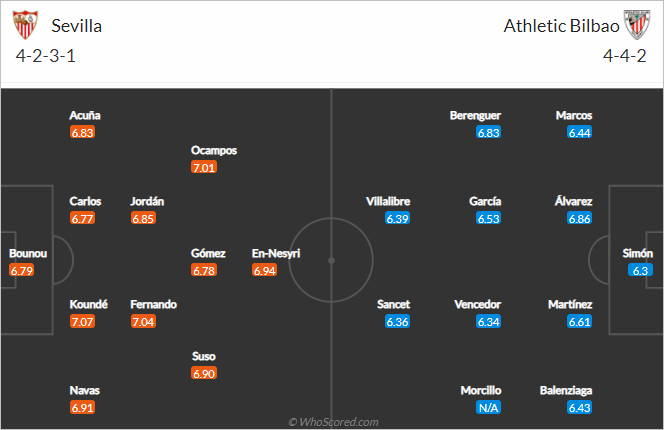Select En-Nesyri's 6.94 rating badge

coord(265,270)
